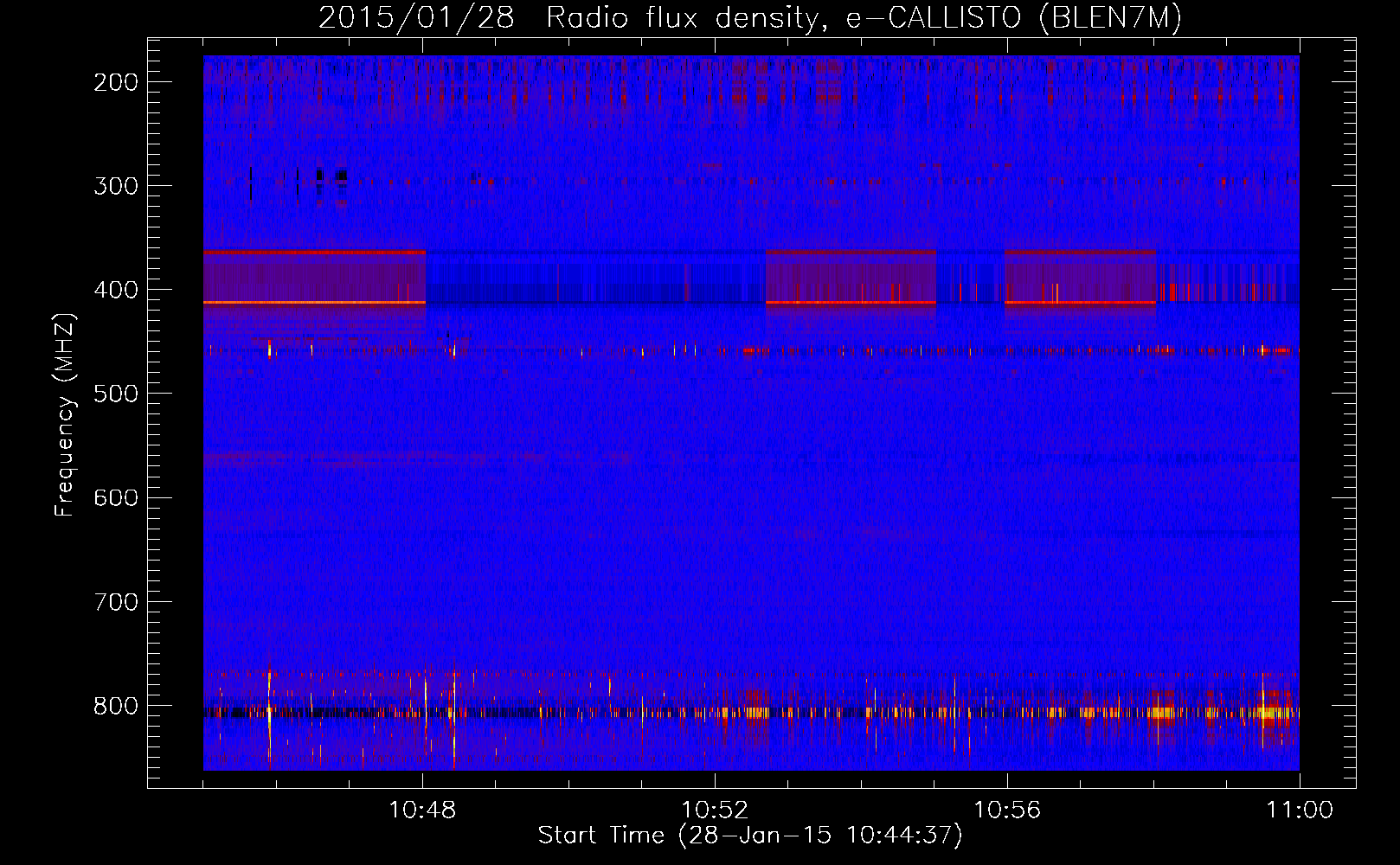1400x865 pixels.
Task: Click the 11:00 time tick label
Action: [x=1300, y=811]
